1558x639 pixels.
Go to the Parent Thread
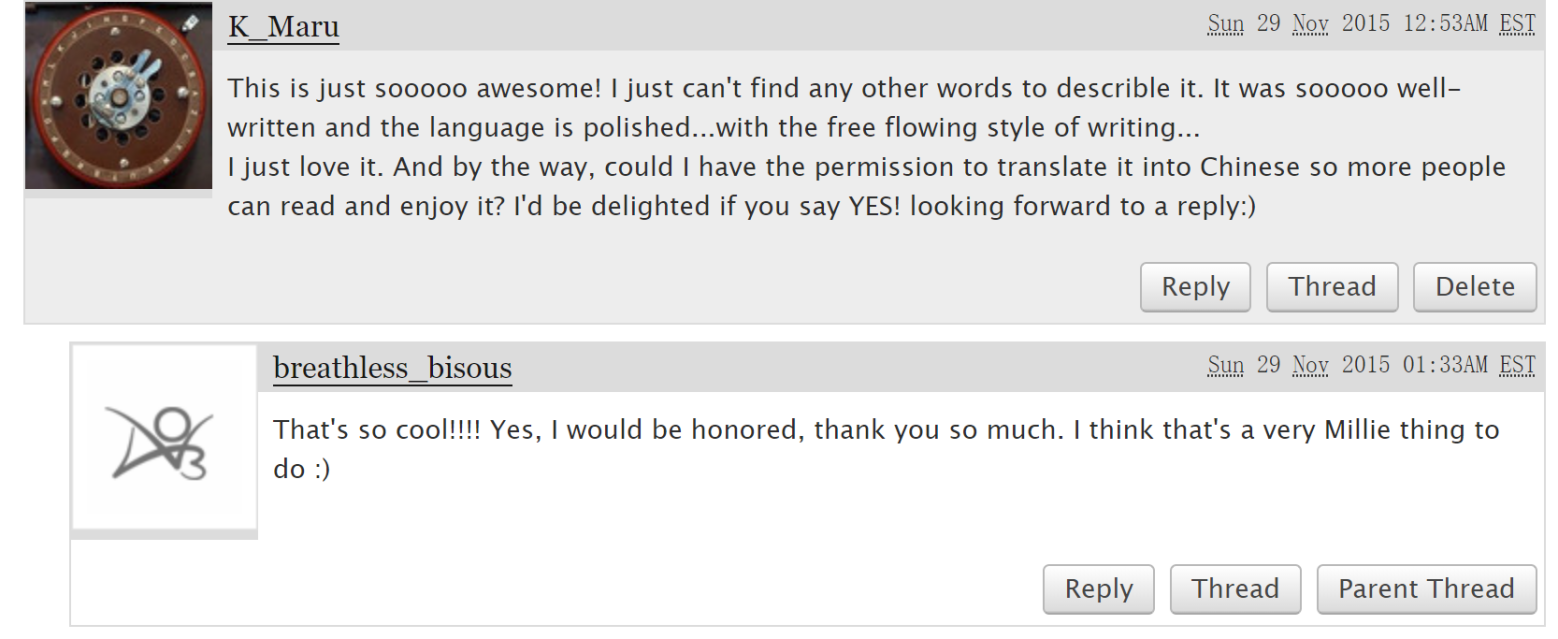(1426, 589)
